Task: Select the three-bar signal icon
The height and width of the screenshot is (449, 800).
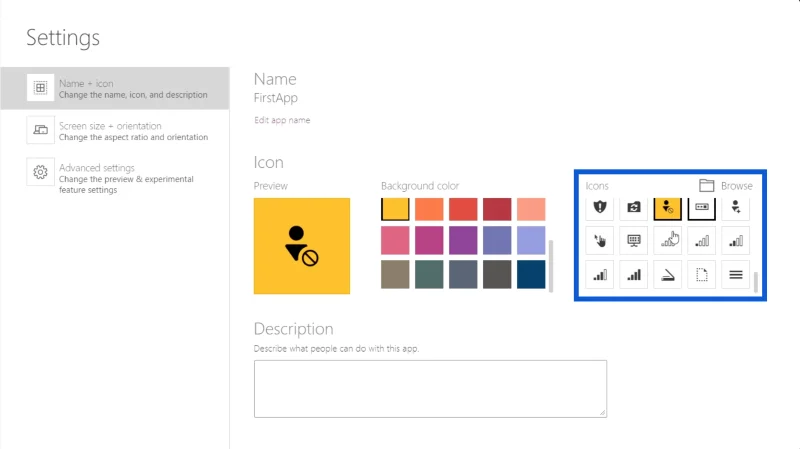Action: click(x=599, y=275)
